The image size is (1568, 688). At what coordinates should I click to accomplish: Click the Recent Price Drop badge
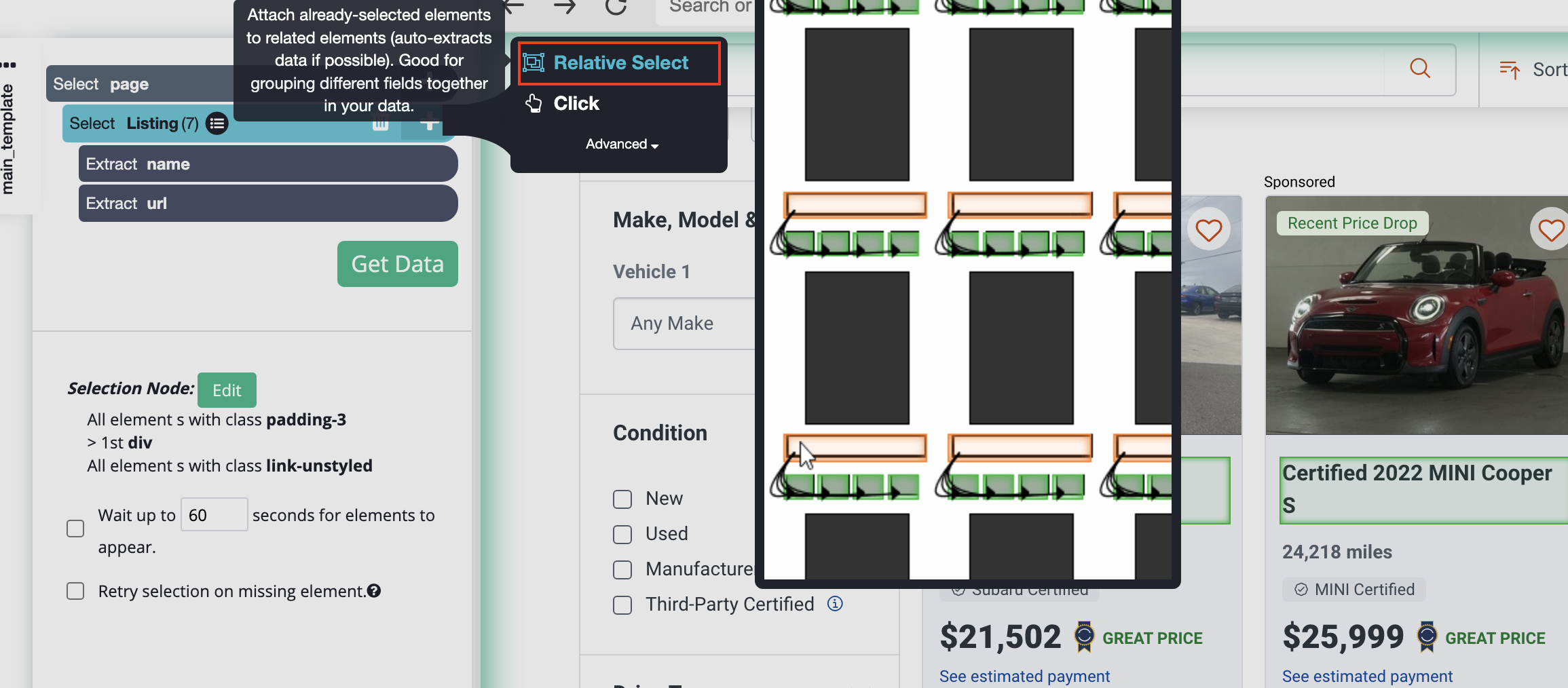tap(1352, 223)
